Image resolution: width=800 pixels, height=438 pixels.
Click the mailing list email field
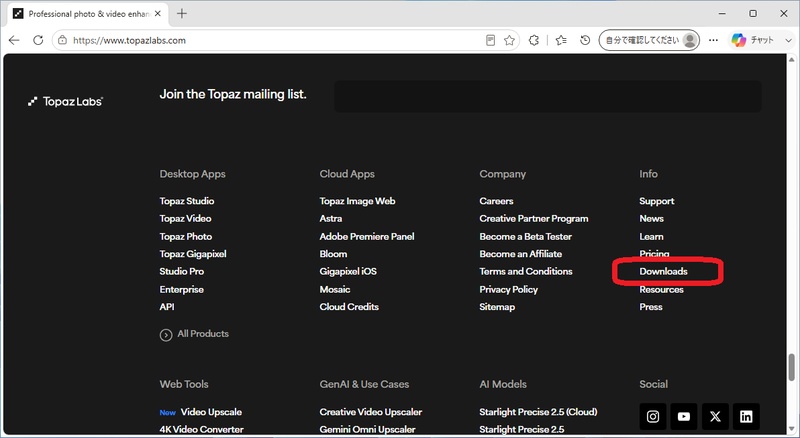547,96
